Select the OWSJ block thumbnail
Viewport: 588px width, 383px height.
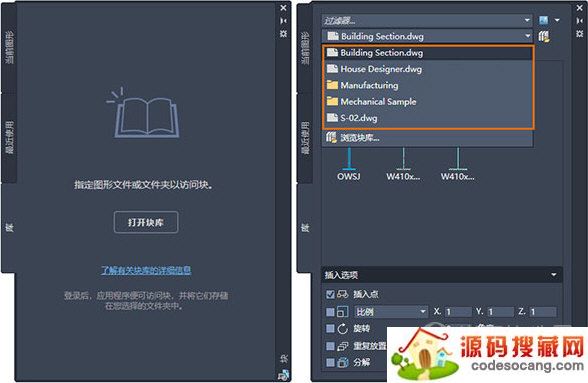349,164
